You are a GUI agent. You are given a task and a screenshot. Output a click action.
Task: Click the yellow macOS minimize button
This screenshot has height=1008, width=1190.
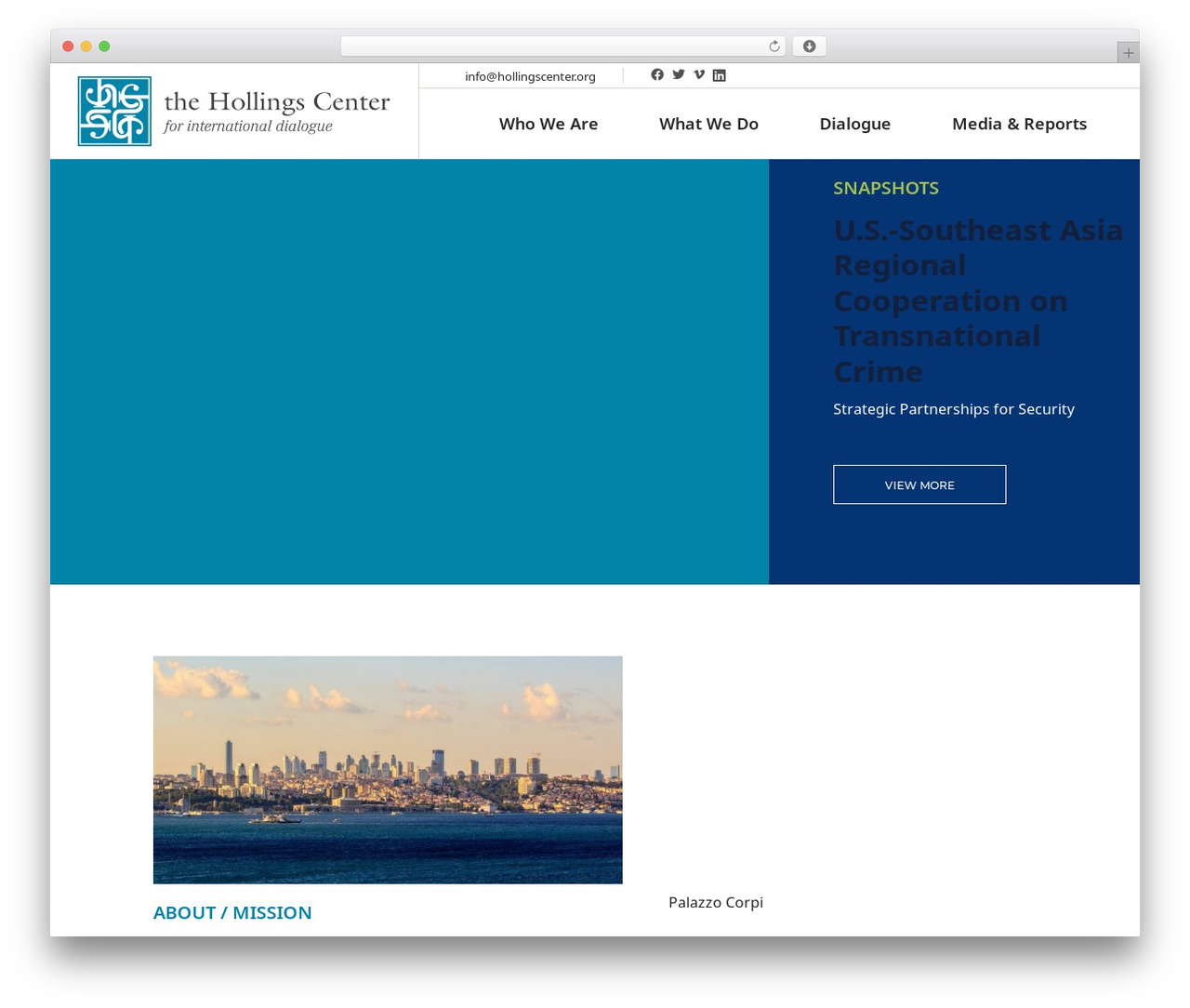coord(86,46)
